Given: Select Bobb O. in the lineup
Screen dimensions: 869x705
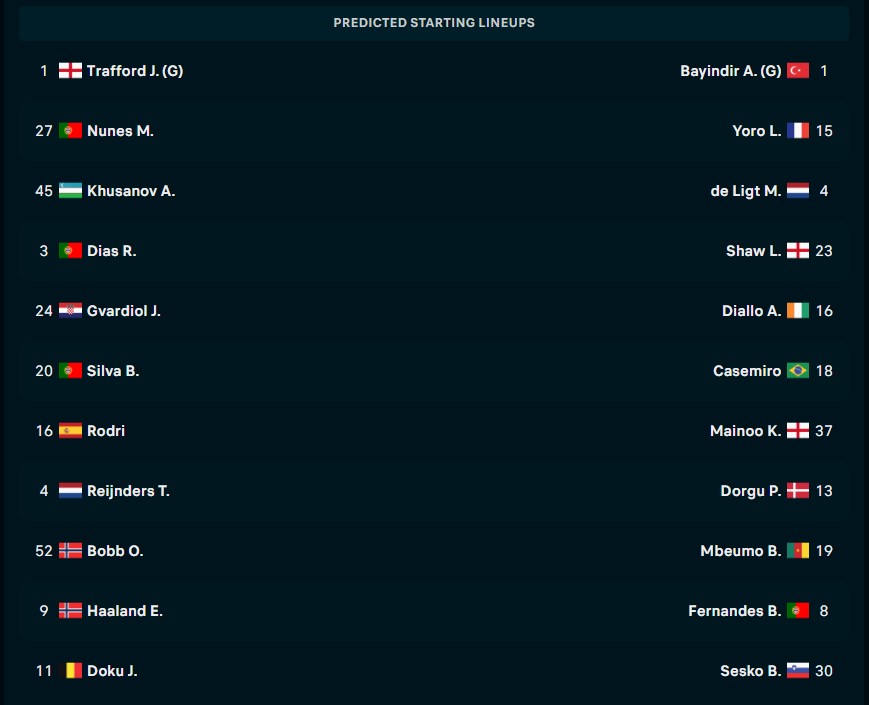Looking at the screenshot, I should (x=115, y=551).
